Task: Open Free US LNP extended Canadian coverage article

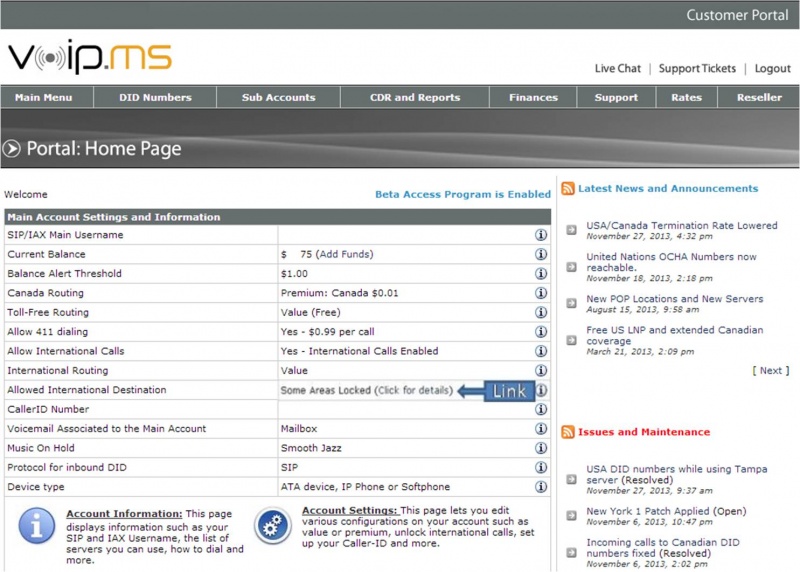Action: [674, 335]
